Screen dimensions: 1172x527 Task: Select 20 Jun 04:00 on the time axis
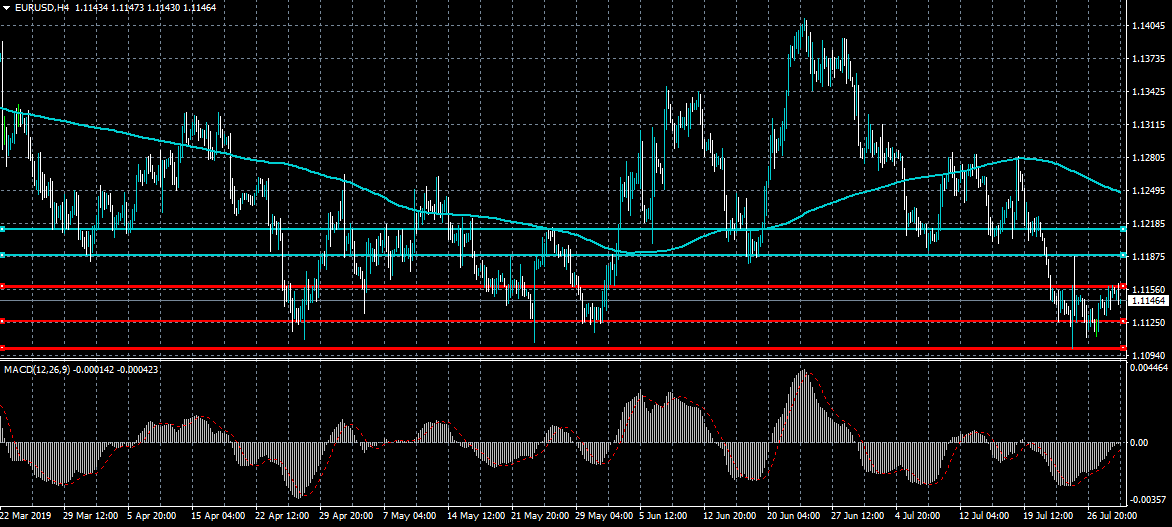[794, 517]
